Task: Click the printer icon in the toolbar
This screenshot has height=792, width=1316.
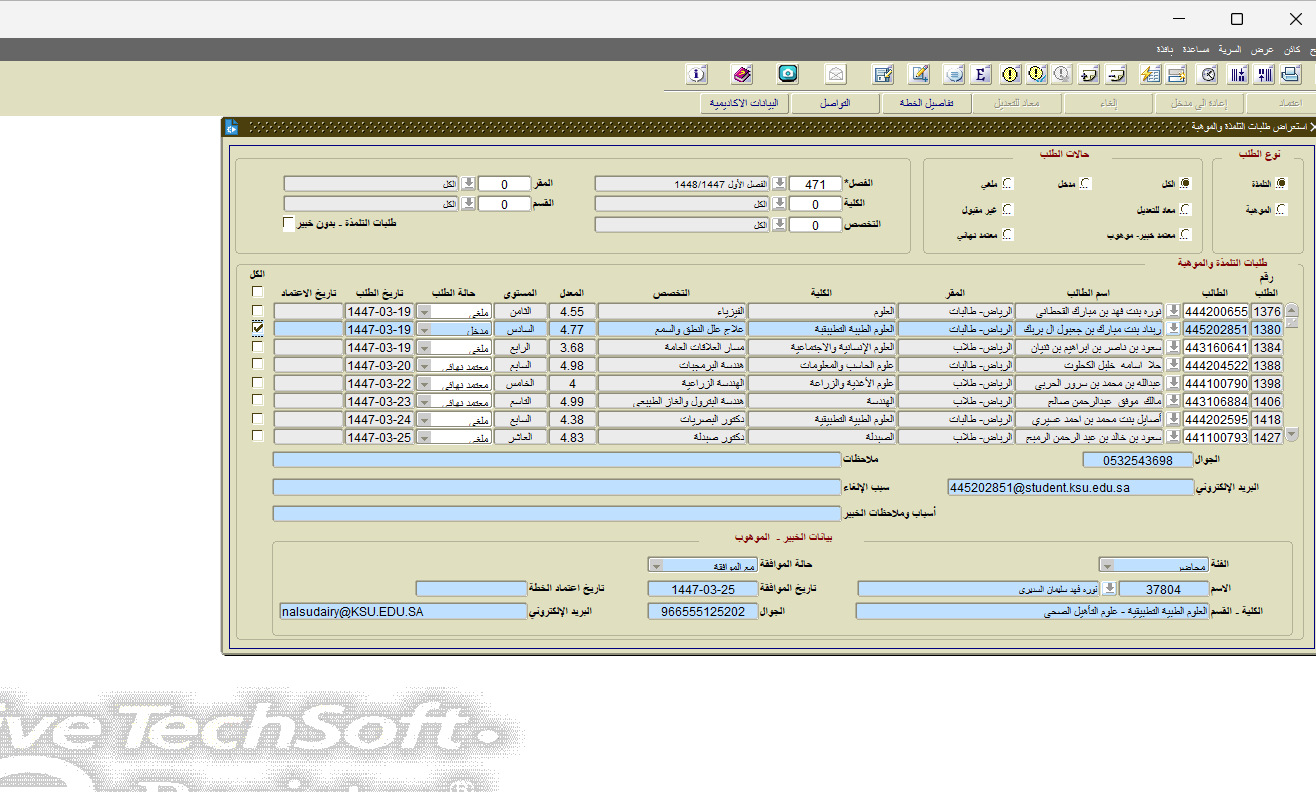Action: [x=1291, y=74]
